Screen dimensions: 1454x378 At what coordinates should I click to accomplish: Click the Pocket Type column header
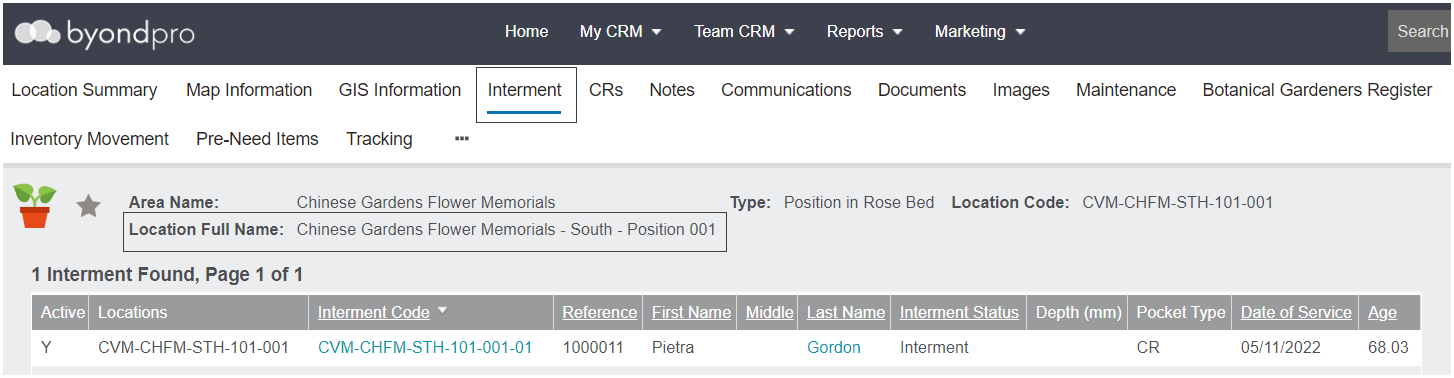pyautogui.click(x=1181, y=312)
